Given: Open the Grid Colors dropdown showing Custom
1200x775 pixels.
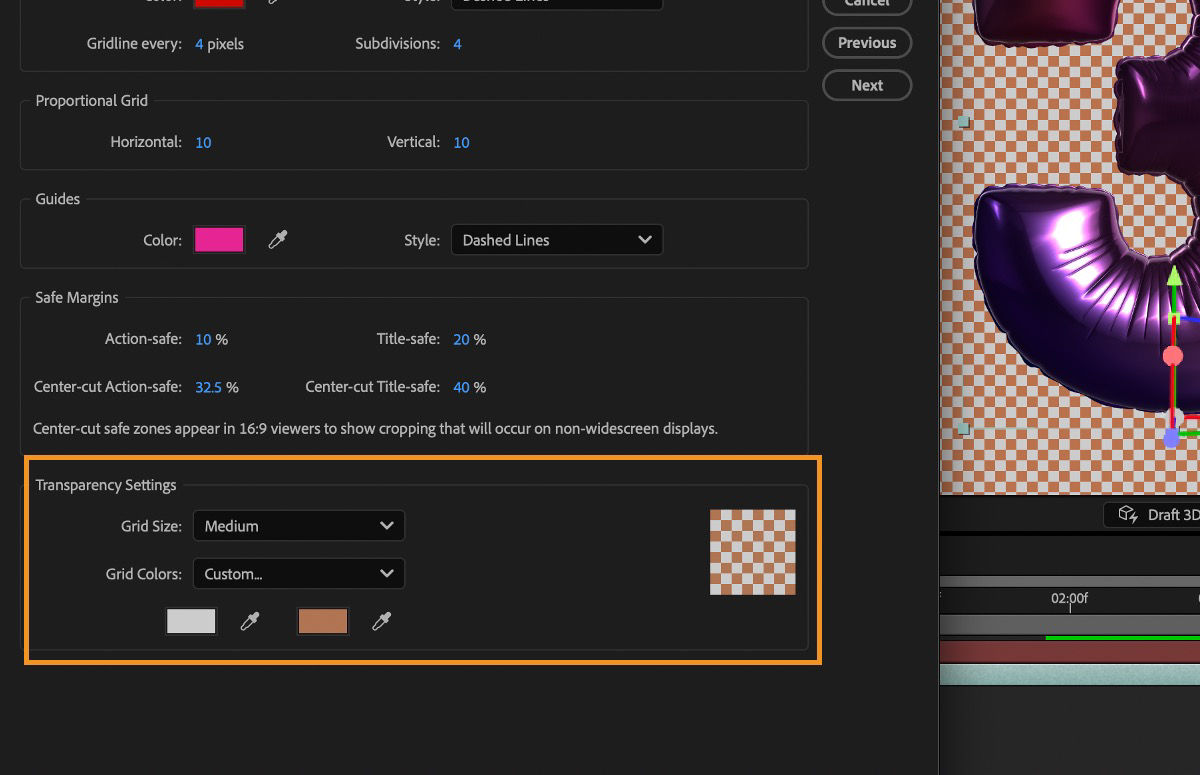Looking at the screenshot, I should (x=298, y=573).
